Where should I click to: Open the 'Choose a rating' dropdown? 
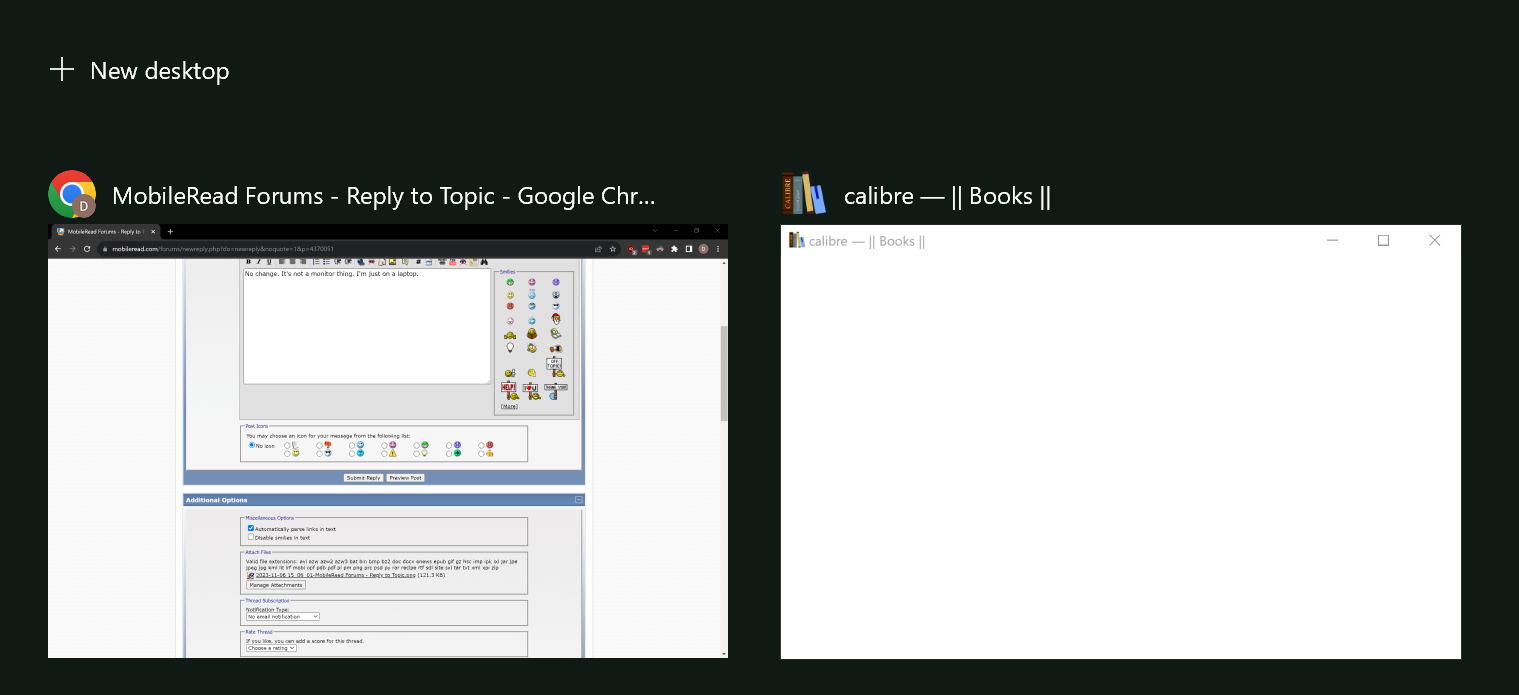(x=271, y=648)
